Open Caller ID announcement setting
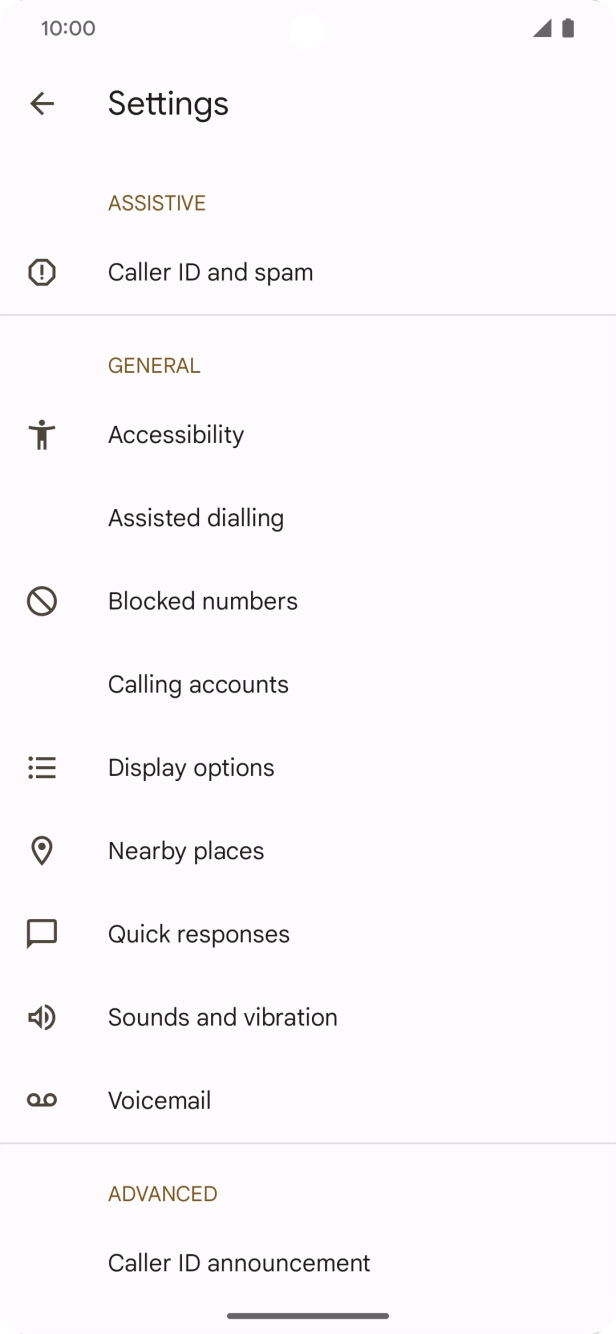The image size is (616, 1334). tap(239, 1263)
